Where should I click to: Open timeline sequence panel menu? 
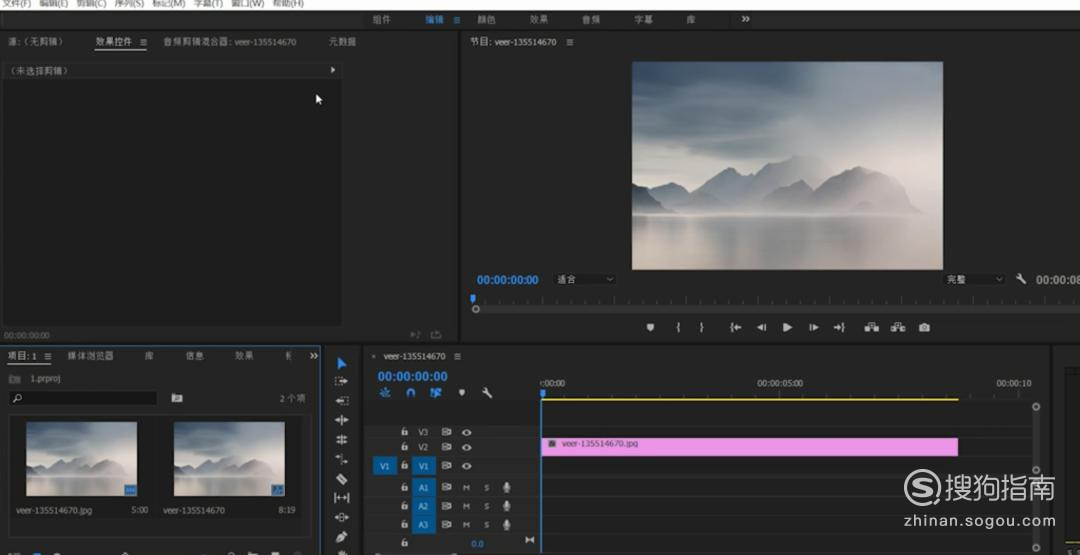(457, 357)
